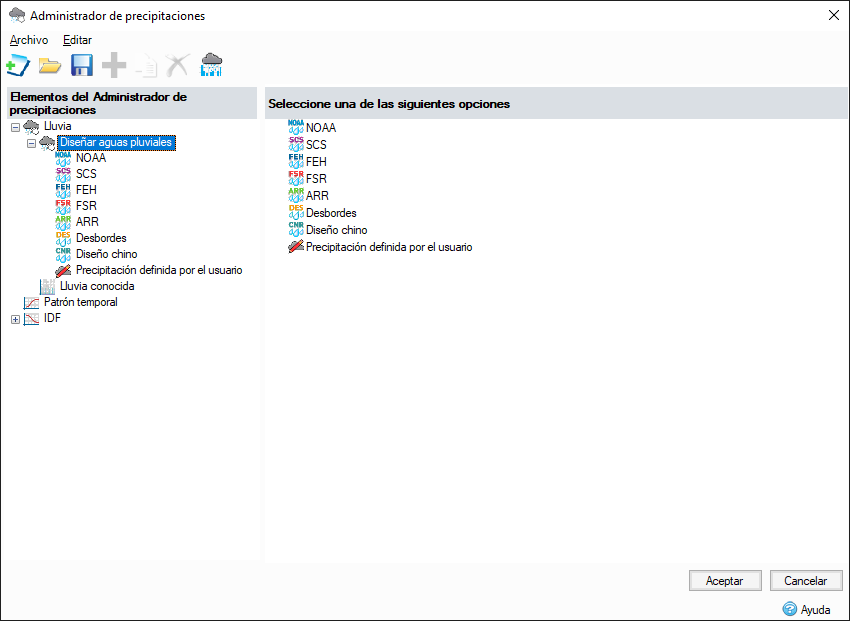Click the new precipitation file toolbar icon
This screenshot has width=850, height=621.
coord(18,66)
